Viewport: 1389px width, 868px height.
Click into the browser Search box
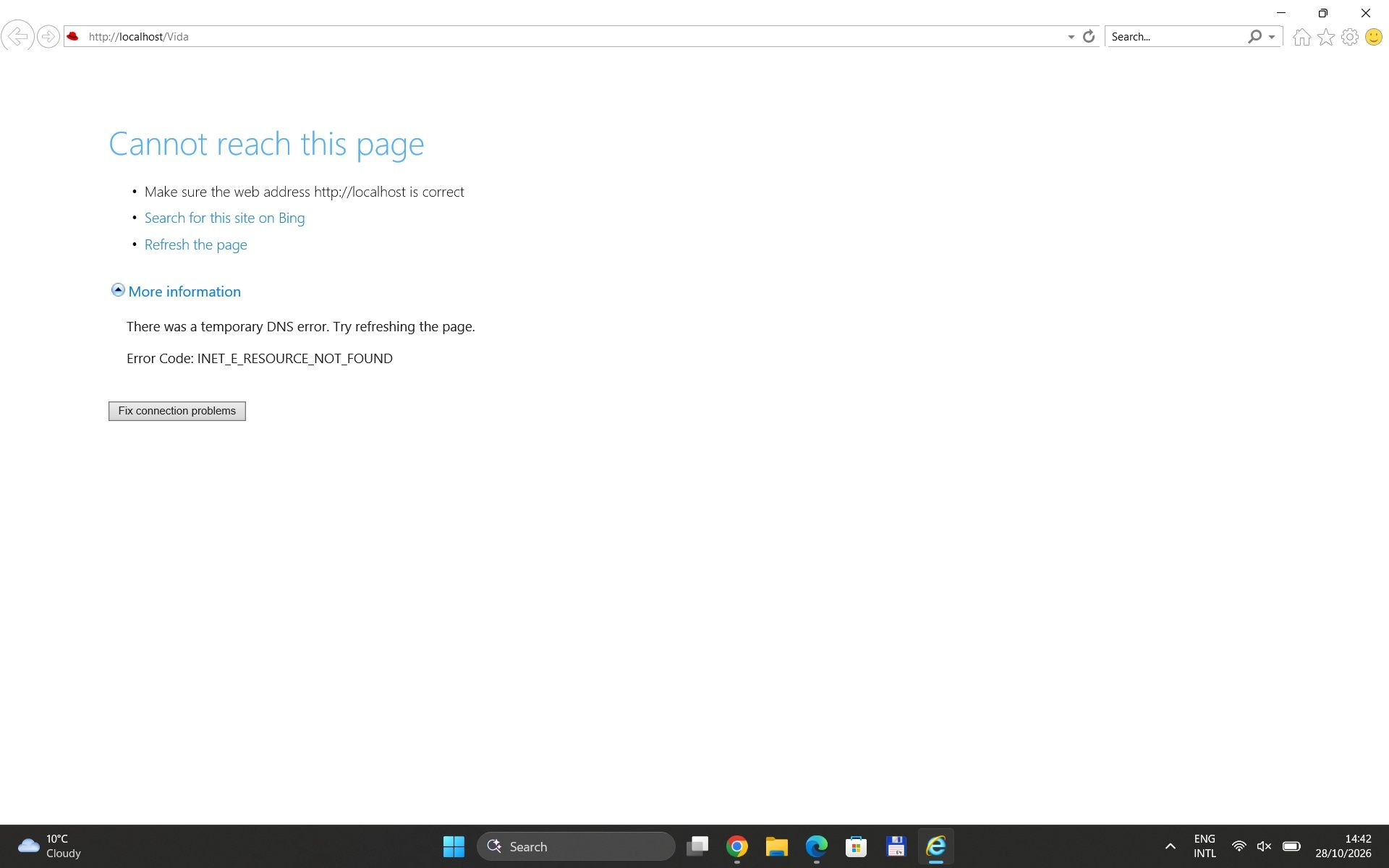pos(1176,36)
